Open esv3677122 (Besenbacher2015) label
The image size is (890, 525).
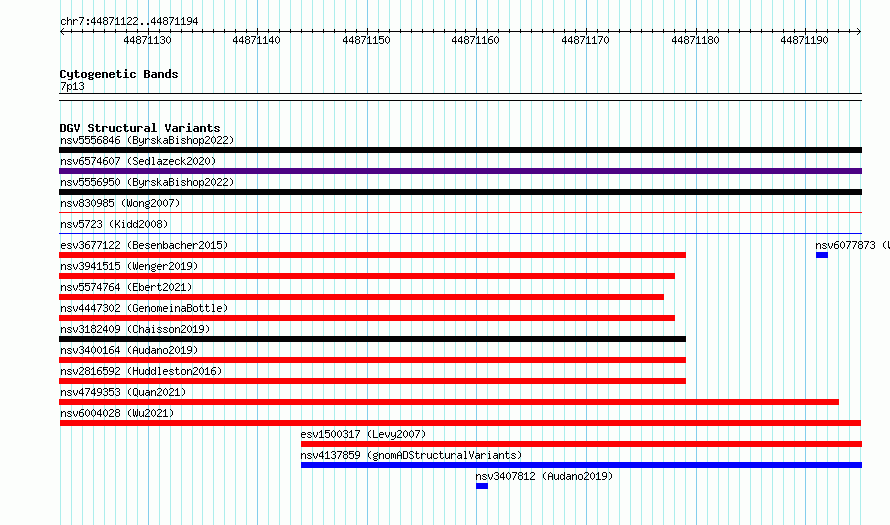pyautogui.click(x=144, y=245)
